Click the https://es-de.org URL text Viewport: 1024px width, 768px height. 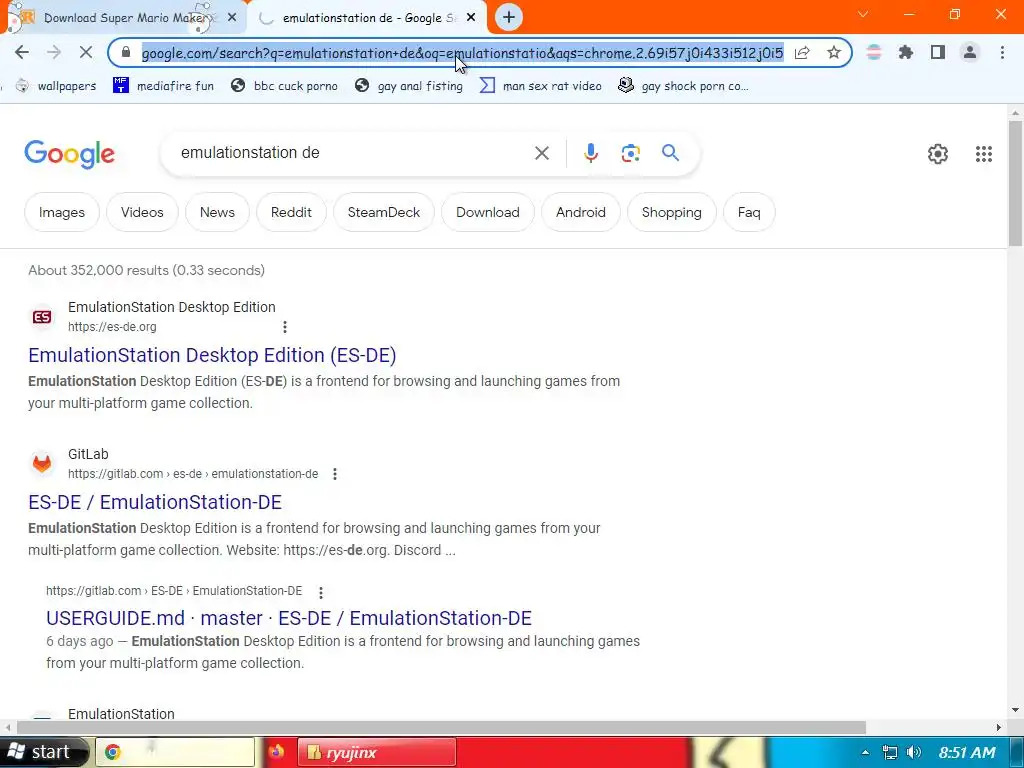pos(112,327)
